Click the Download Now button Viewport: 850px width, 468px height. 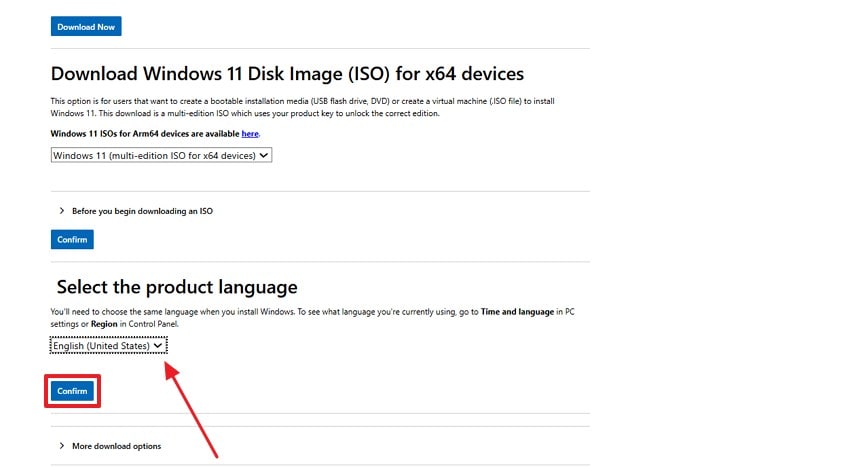pyautogui.click(x=86, y=27)
